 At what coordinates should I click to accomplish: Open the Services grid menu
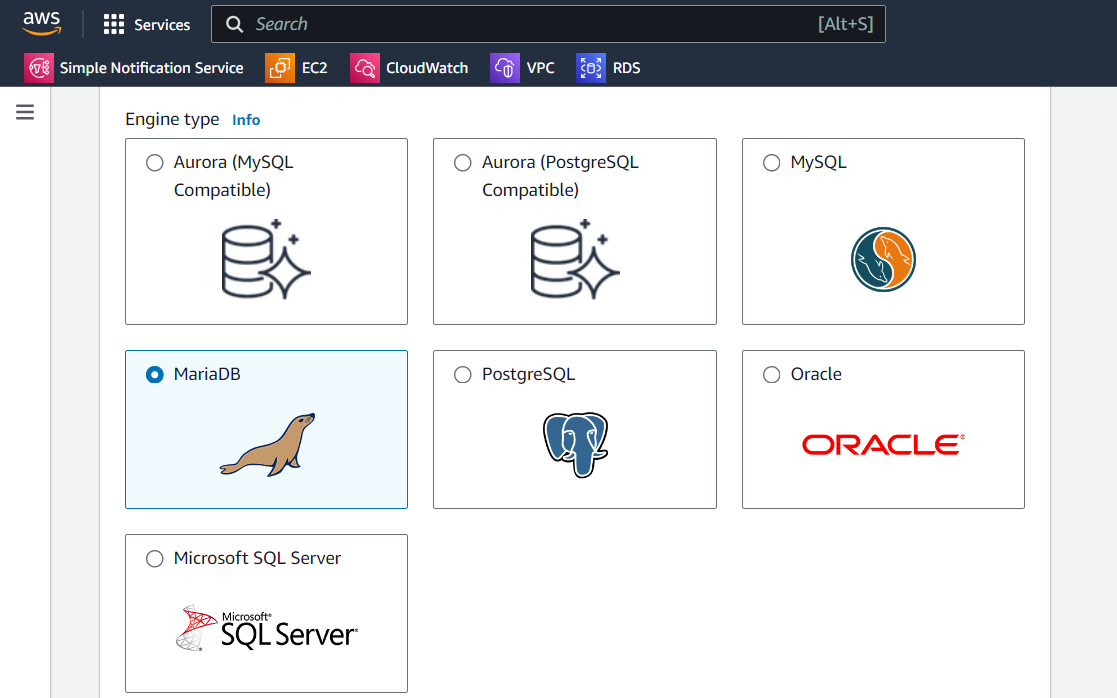coord(113,24)
